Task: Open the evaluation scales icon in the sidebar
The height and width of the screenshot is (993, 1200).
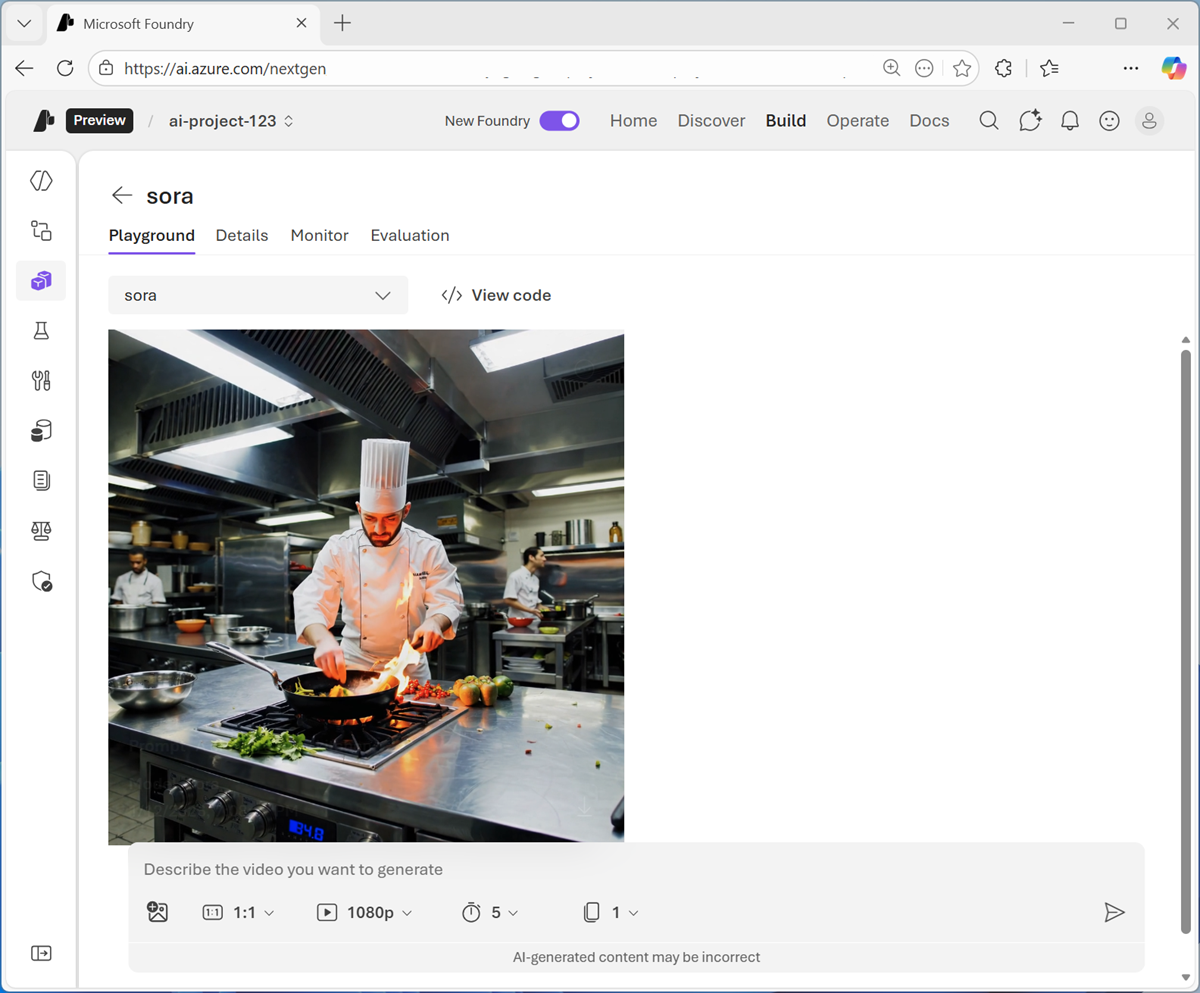Action: (x=41, y=530)
